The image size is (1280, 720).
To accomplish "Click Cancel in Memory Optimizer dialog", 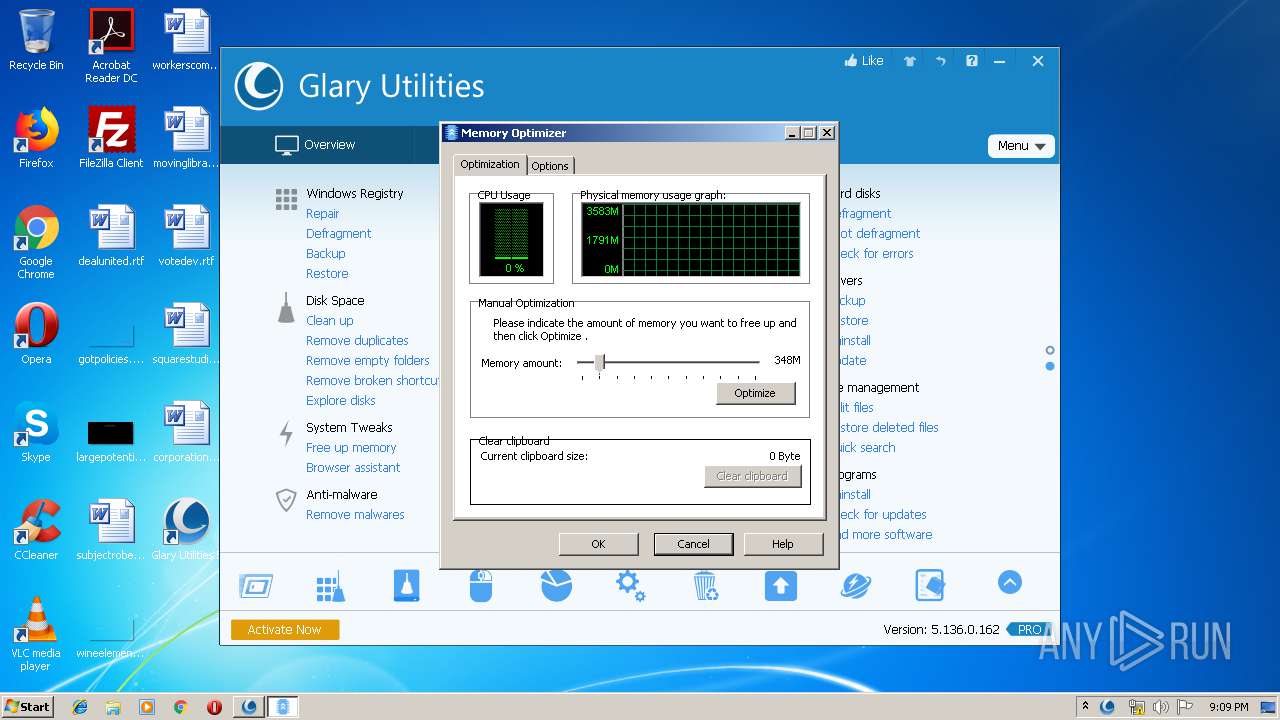I will click(693, 544).
